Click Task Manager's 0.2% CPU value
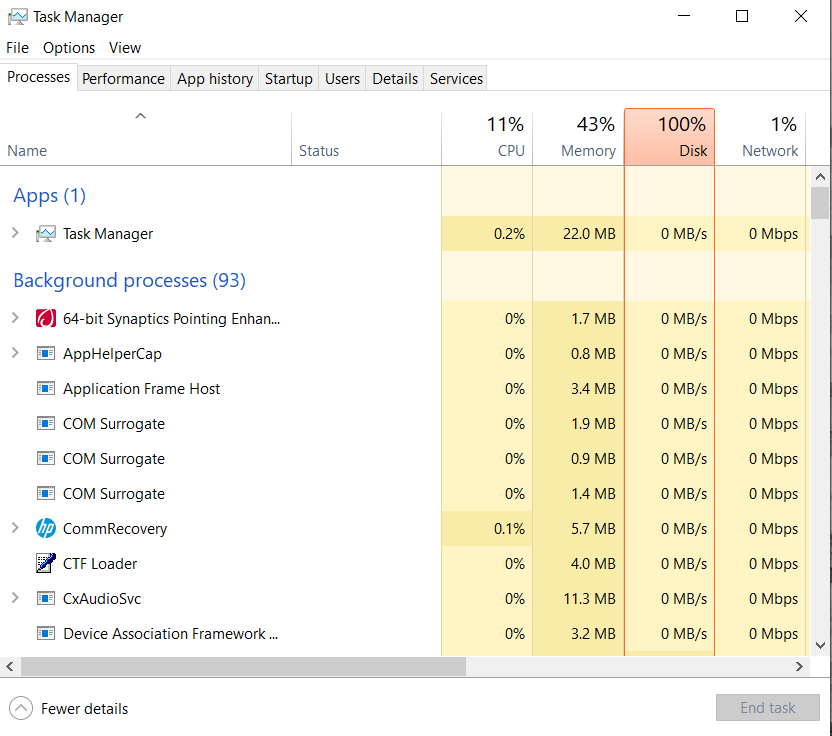 (509, 233)
